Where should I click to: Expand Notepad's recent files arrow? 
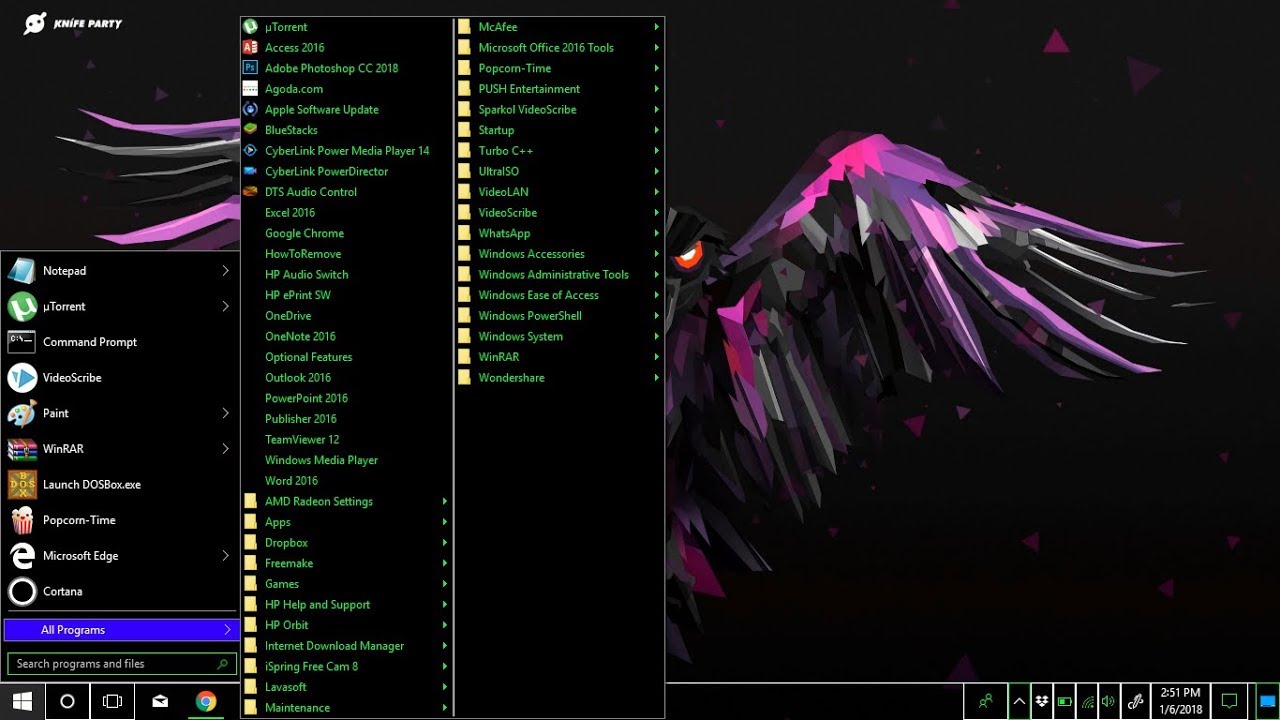tap(225, 271)
